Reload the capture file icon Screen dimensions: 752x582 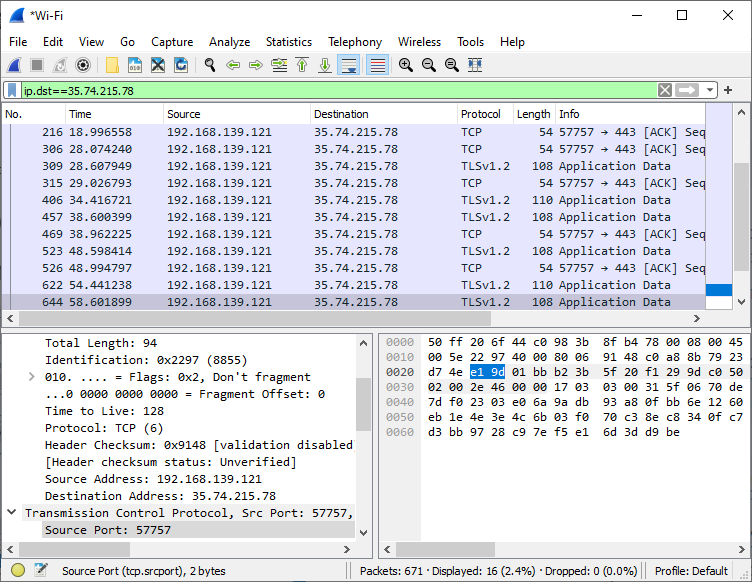[181, 65]
